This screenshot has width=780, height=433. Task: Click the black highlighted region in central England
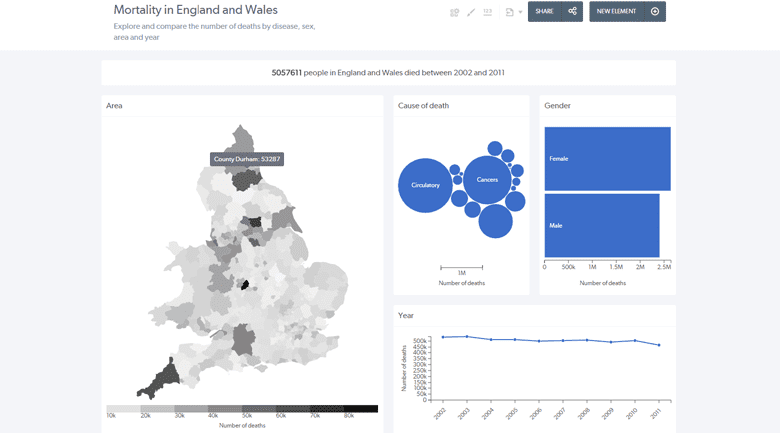244,285
